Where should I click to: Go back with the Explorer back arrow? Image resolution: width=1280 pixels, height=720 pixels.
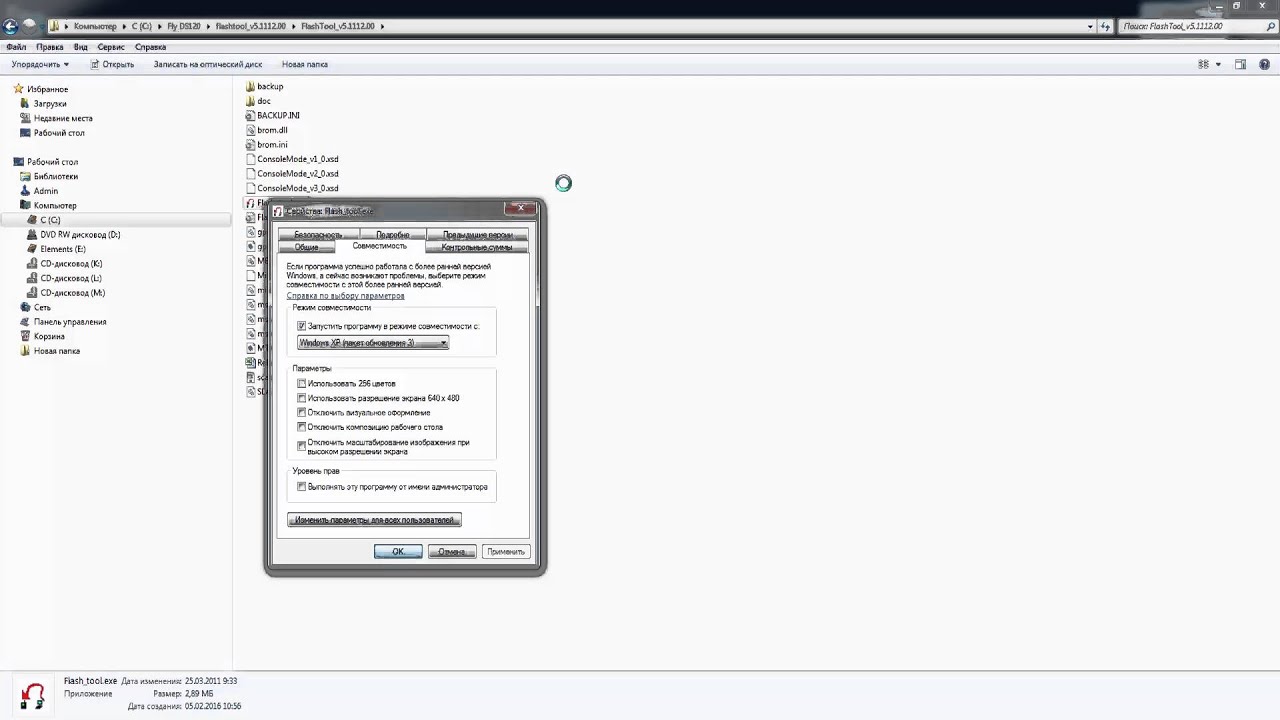(x=10, y=26)
